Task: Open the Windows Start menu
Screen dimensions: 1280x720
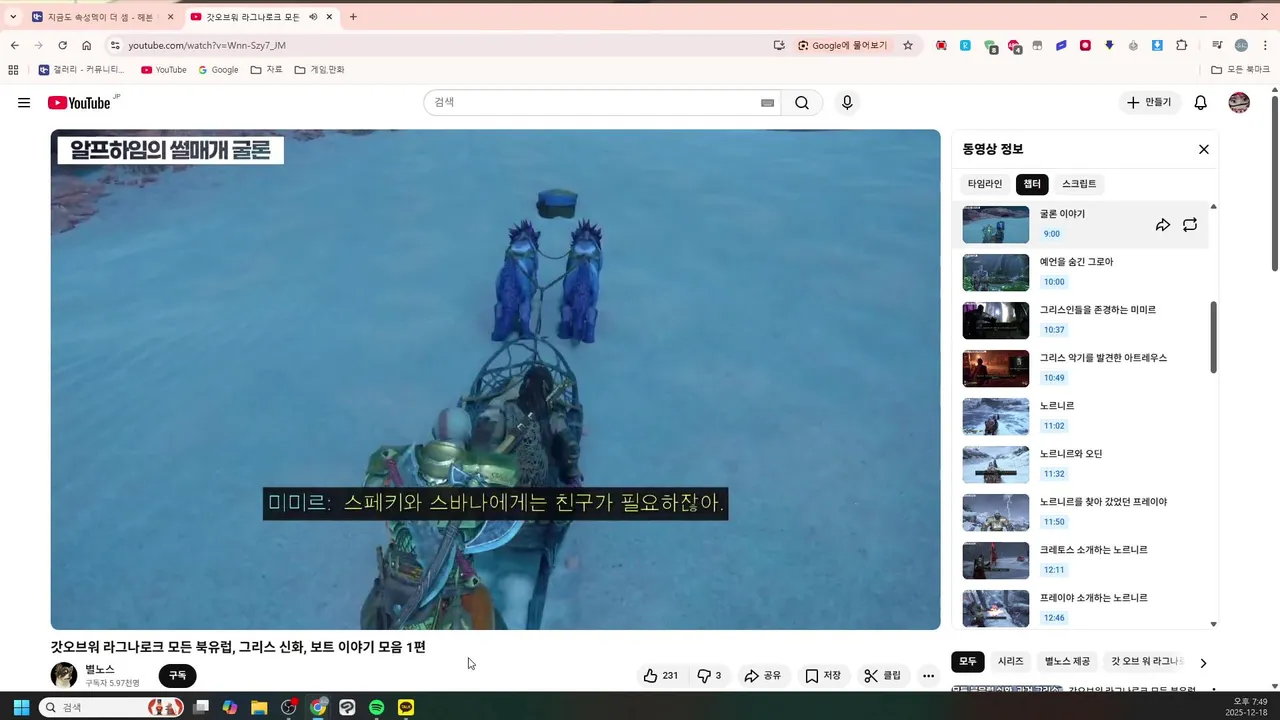Action: click(x=21, y=707)
